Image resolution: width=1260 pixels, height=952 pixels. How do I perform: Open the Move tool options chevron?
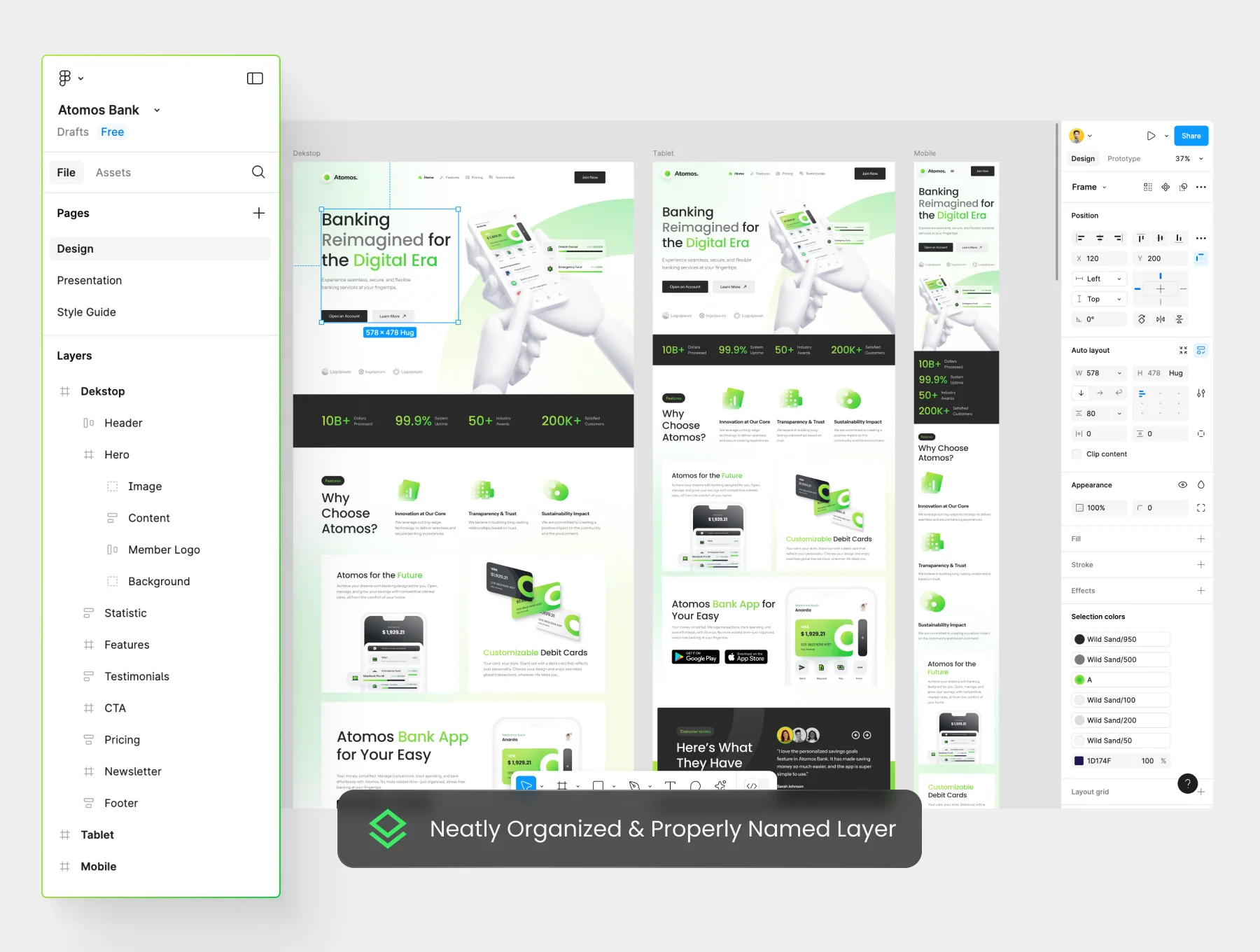coord(542,786)
